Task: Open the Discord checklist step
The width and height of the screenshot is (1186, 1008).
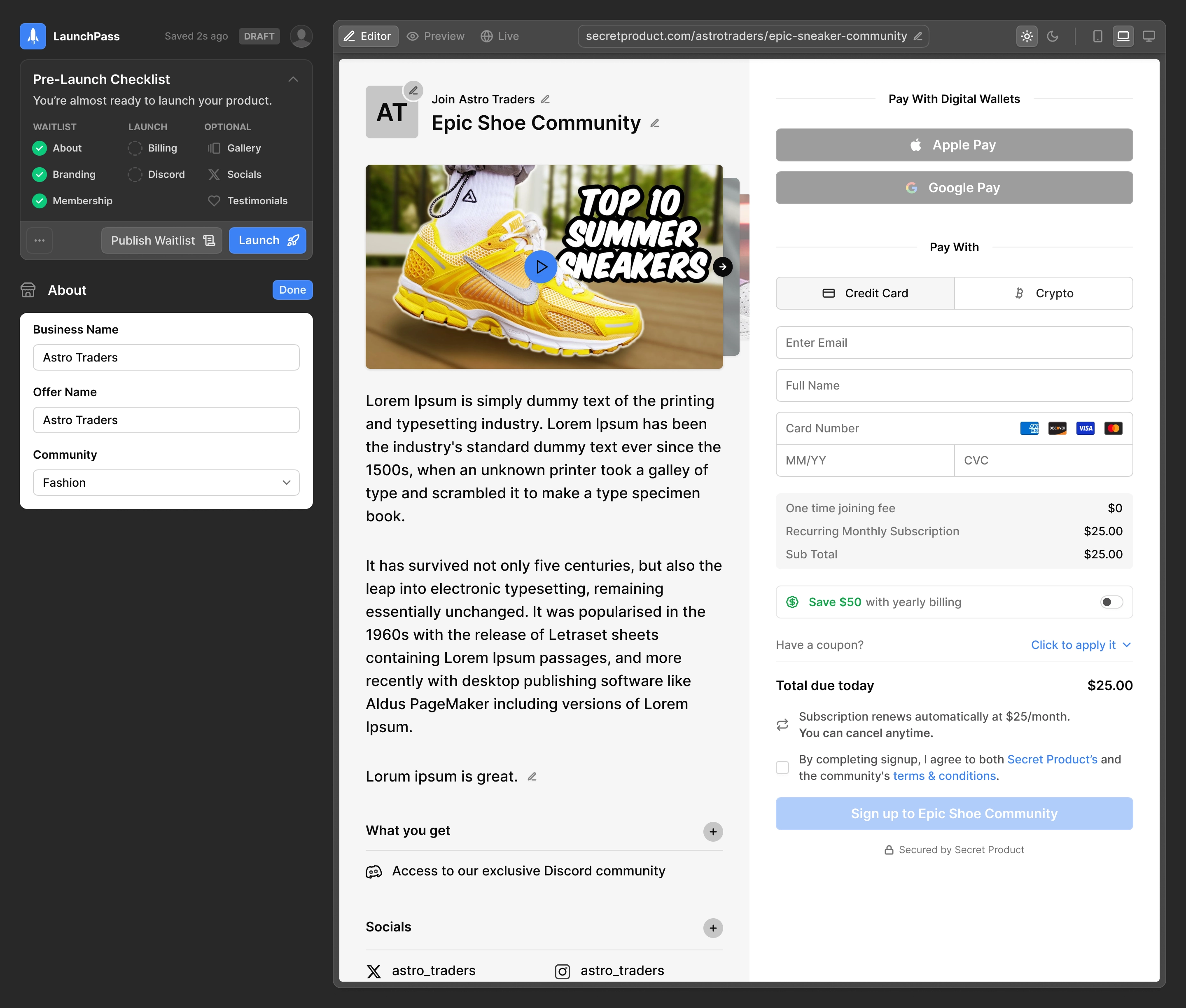Action: tap(156, 174)
